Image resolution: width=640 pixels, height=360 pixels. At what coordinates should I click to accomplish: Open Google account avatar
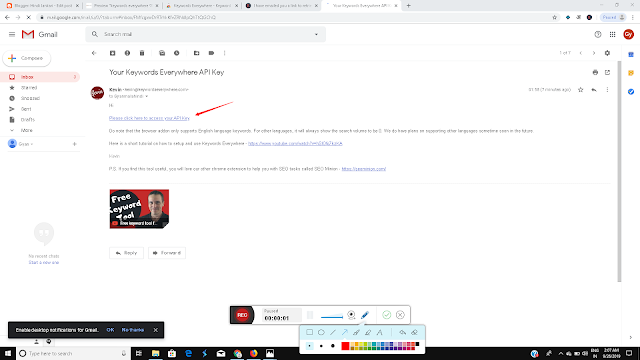click(x=629, y=35)
